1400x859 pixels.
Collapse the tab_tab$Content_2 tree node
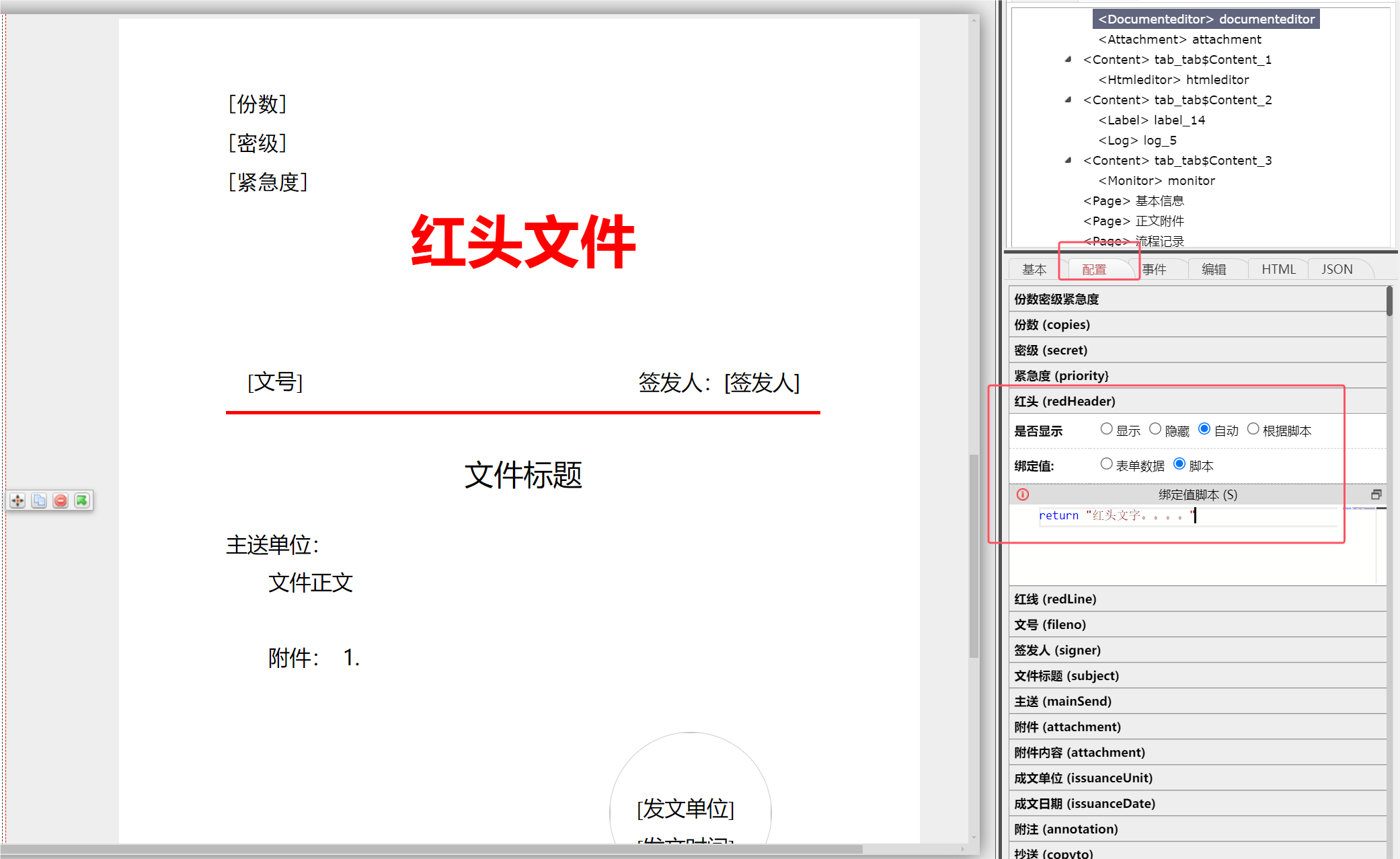tap(1068, 100)
